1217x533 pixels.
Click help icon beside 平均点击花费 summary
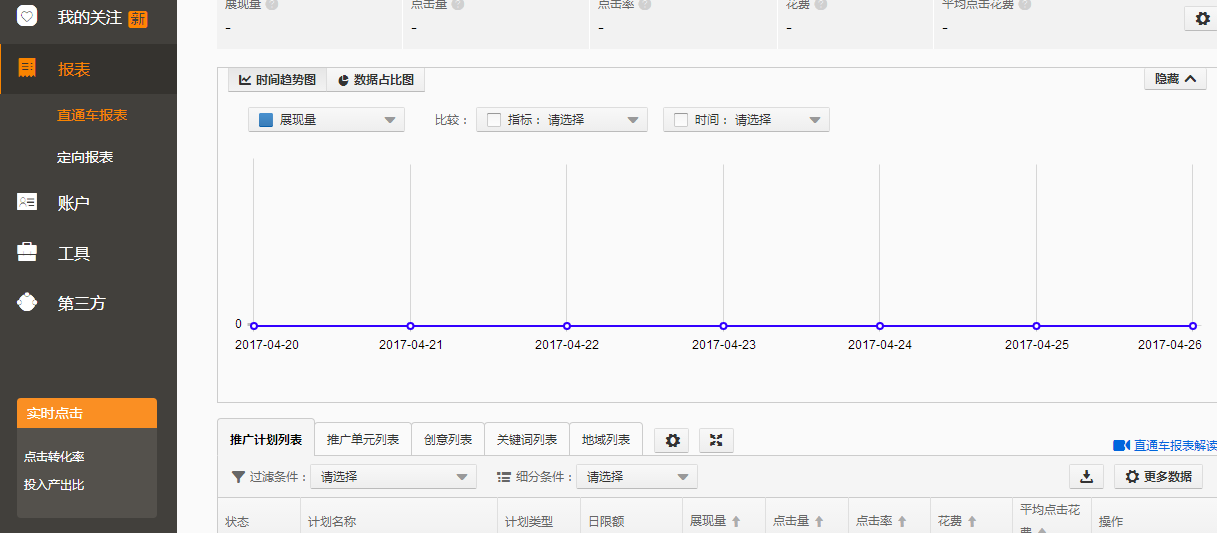1025,4
